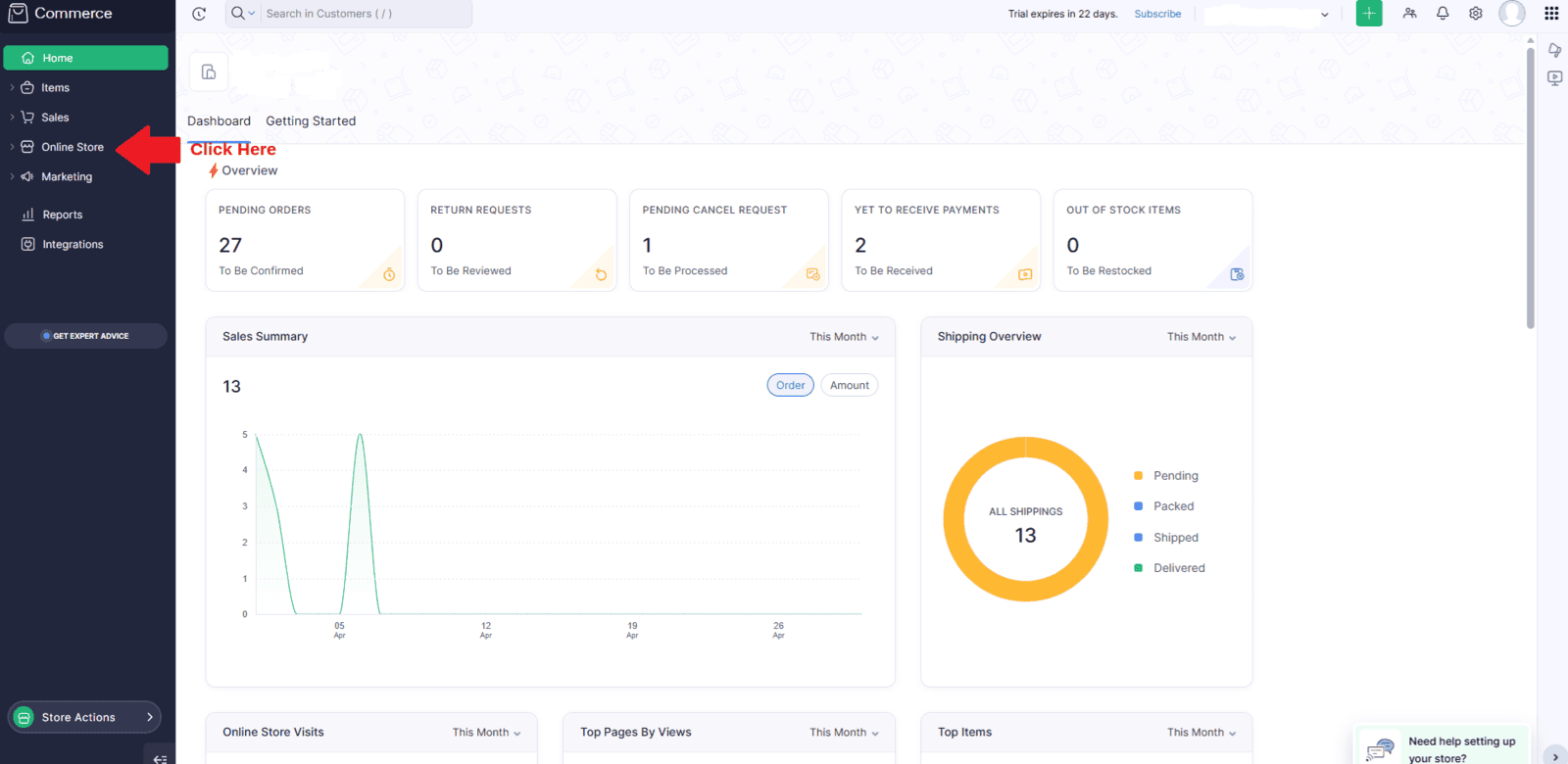This screenshot has height=764, width=1568.
Task: Click the green plus quick-create icon
Action: point(1369,14)
